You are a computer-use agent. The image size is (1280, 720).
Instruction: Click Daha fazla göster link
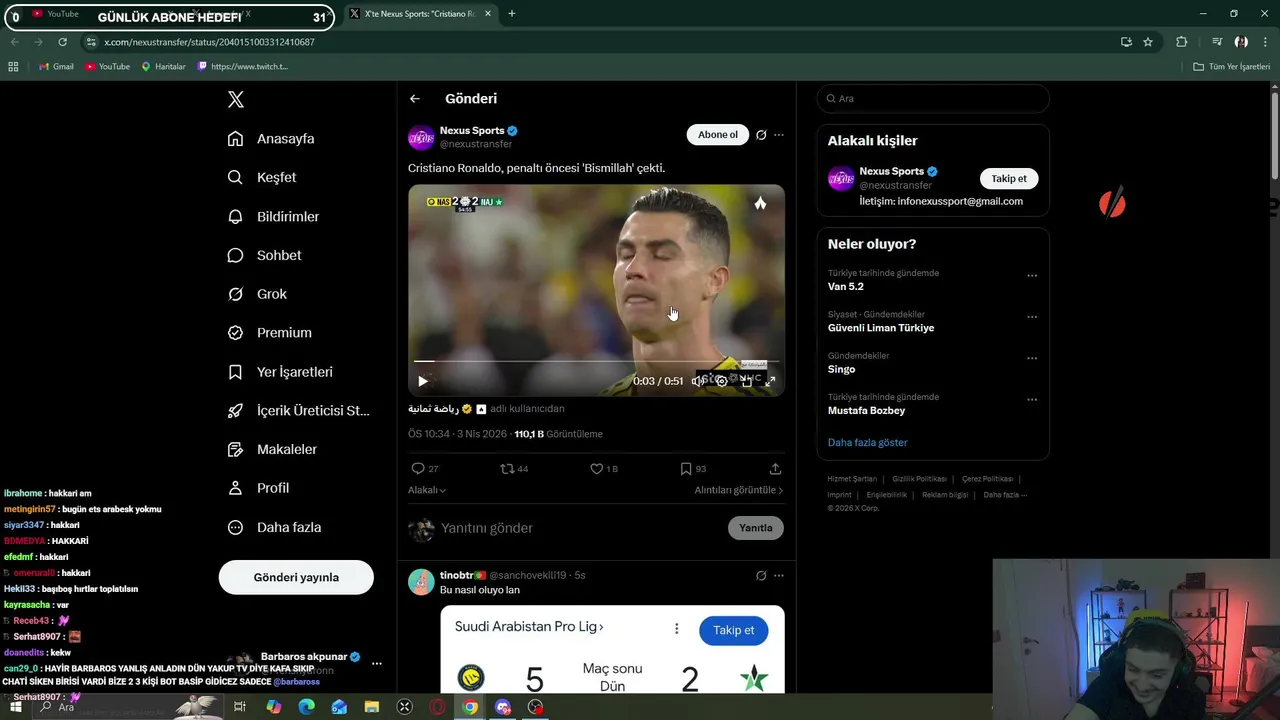[x=868, y=442]
